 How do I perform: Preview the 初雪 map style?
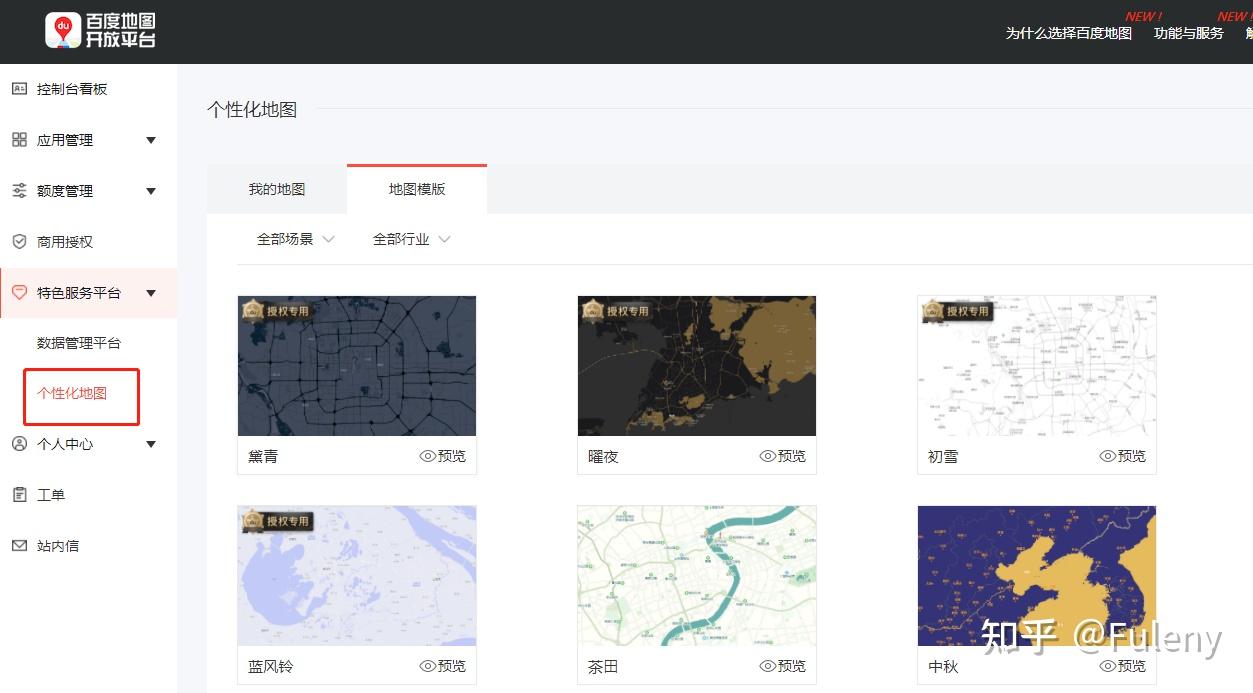coord(1123,456)
